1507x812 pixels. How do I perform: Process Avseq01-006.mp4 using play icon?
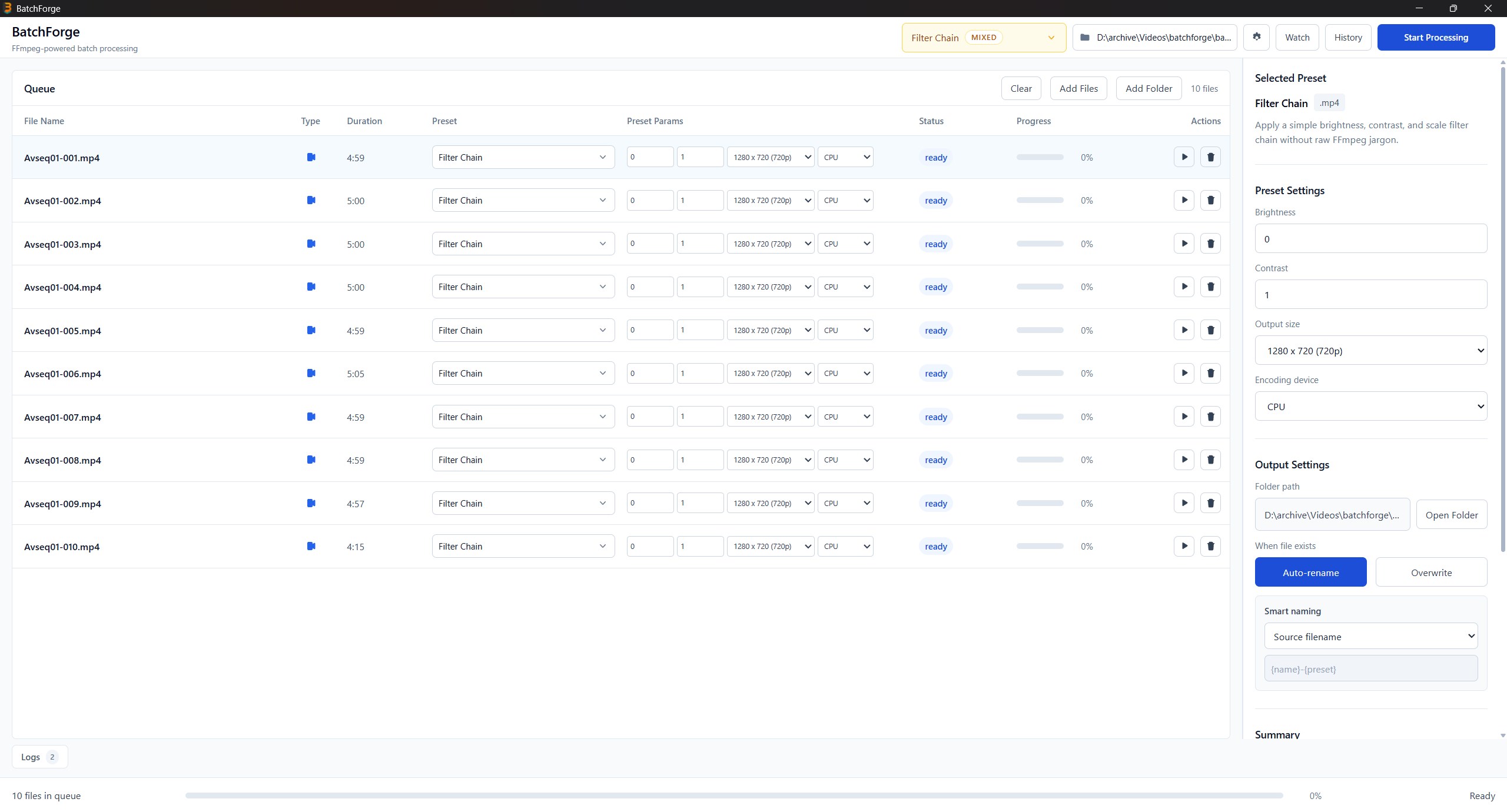click(1184, 373)
